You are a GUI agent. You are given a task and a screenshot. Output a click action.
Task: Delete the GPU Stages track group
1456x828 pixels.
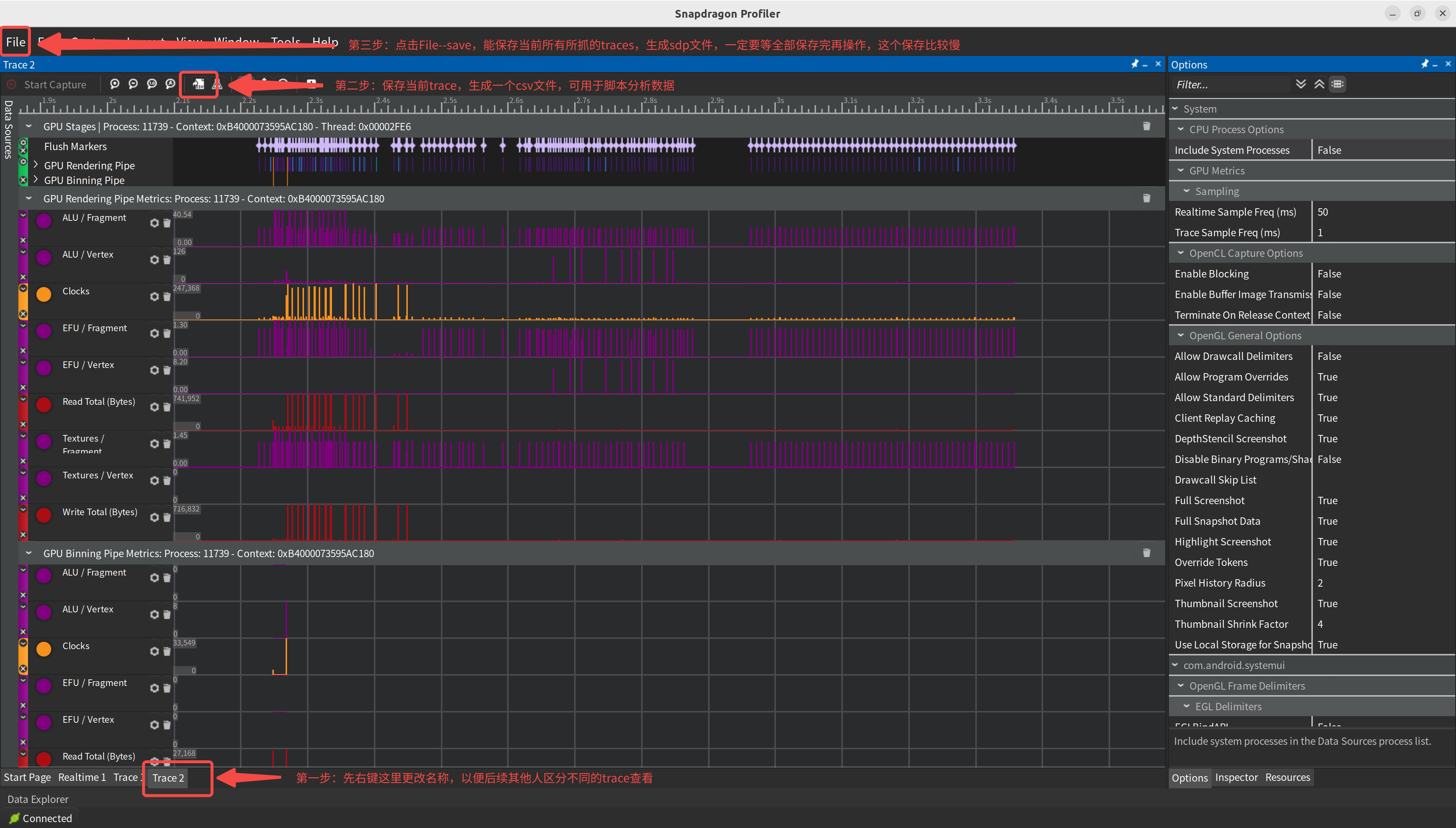(1146, 126)
